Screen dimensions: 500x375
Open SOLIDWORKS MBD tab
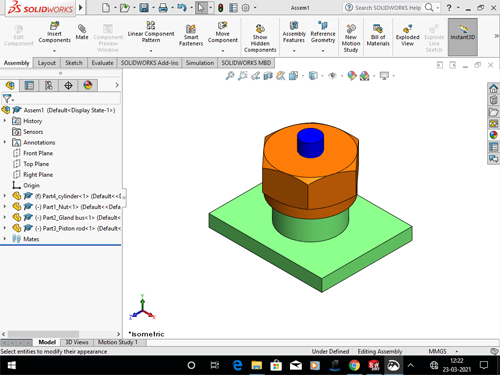(246, 63)
